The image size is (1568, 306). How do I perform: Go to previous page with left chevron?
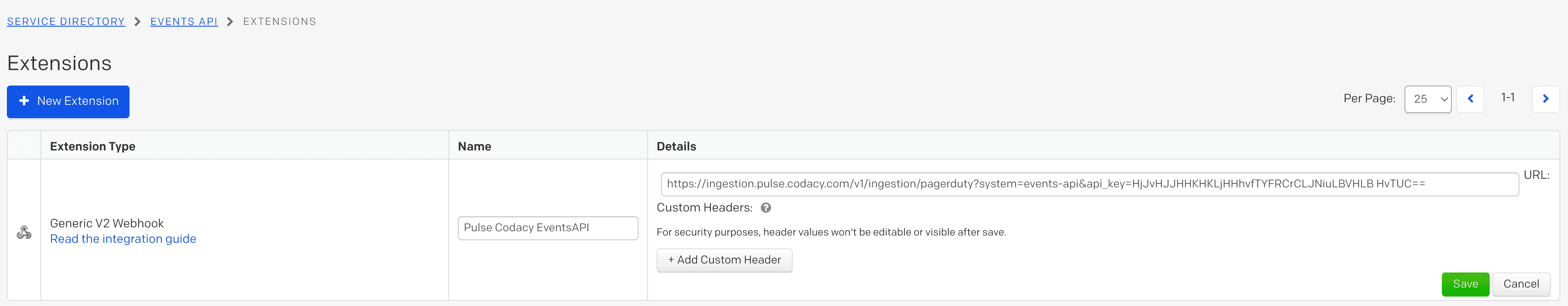click(1470, 98)
